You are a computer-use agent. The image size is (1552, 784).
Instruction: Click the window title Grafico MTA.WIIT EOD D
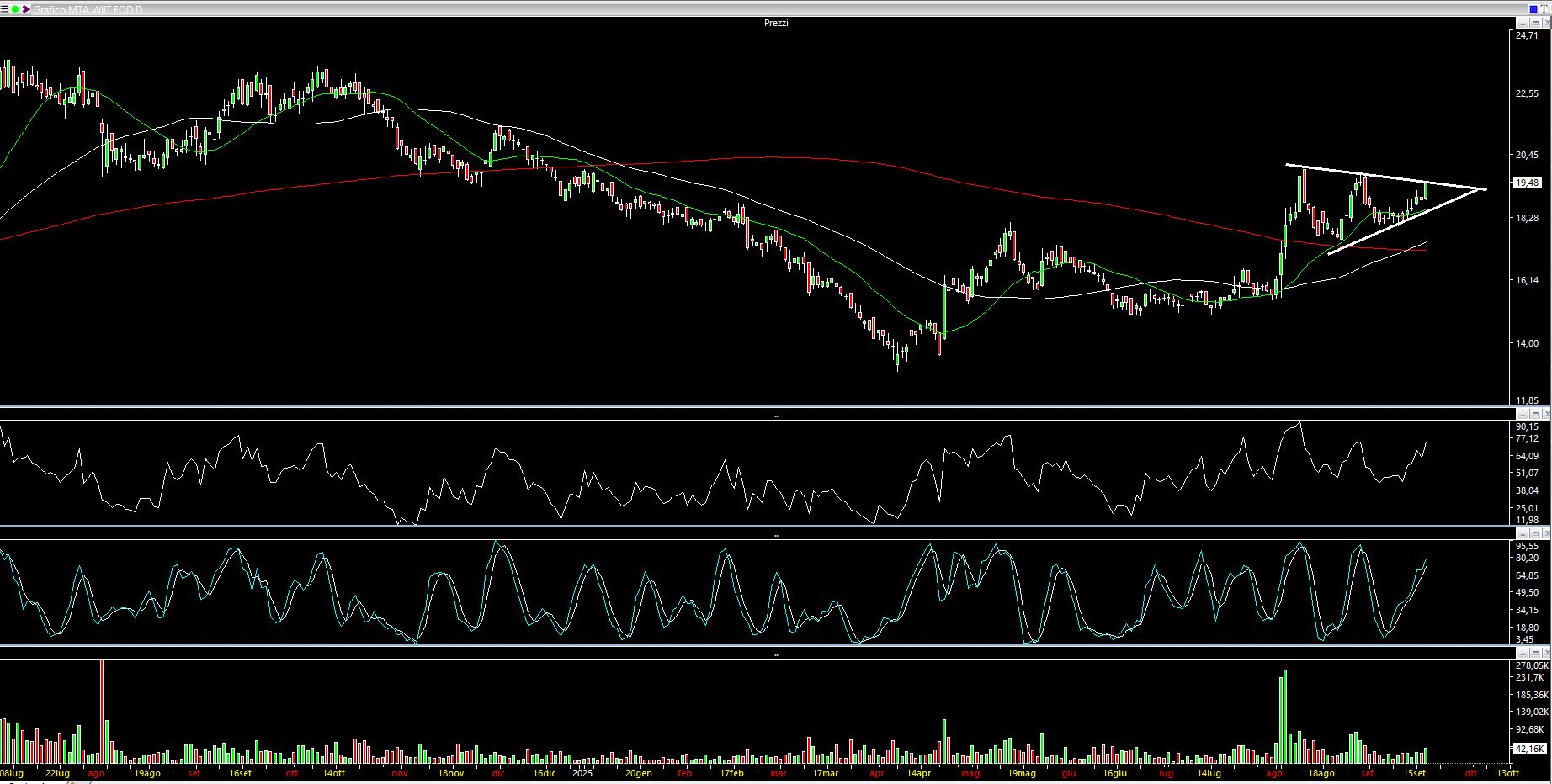click(x=88, y=9)
